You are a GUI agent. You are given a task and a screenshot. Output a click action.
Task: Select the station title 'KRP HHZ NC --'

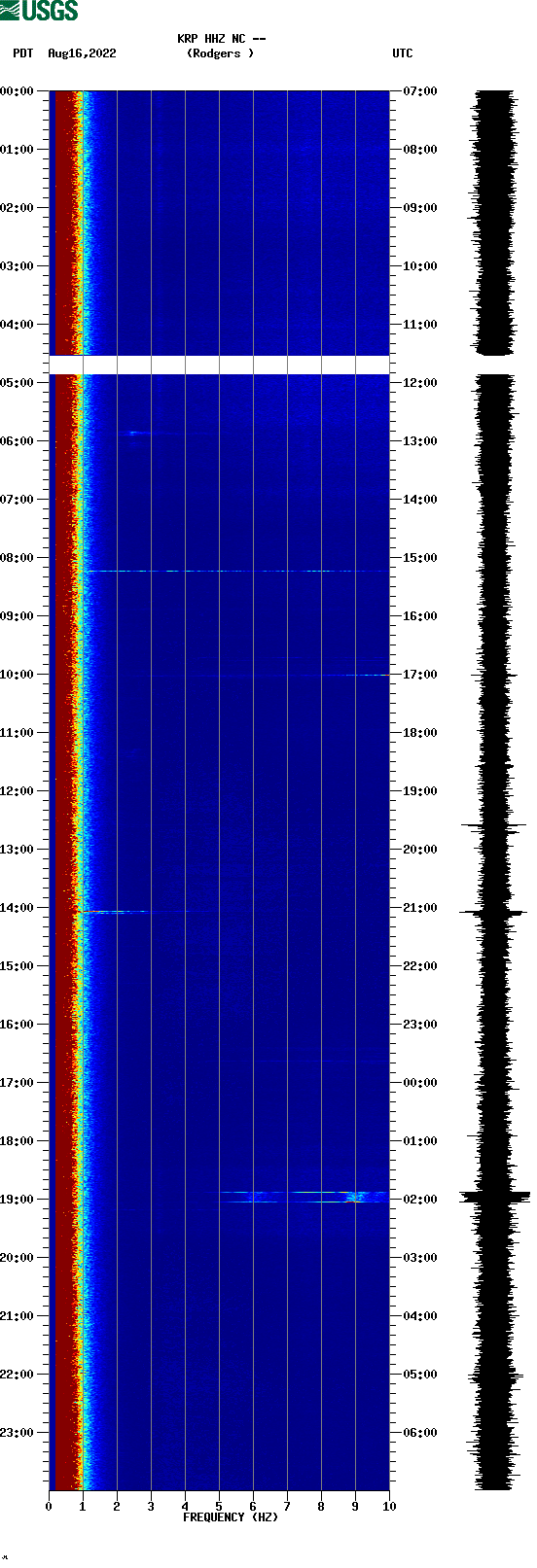[221, 39]
